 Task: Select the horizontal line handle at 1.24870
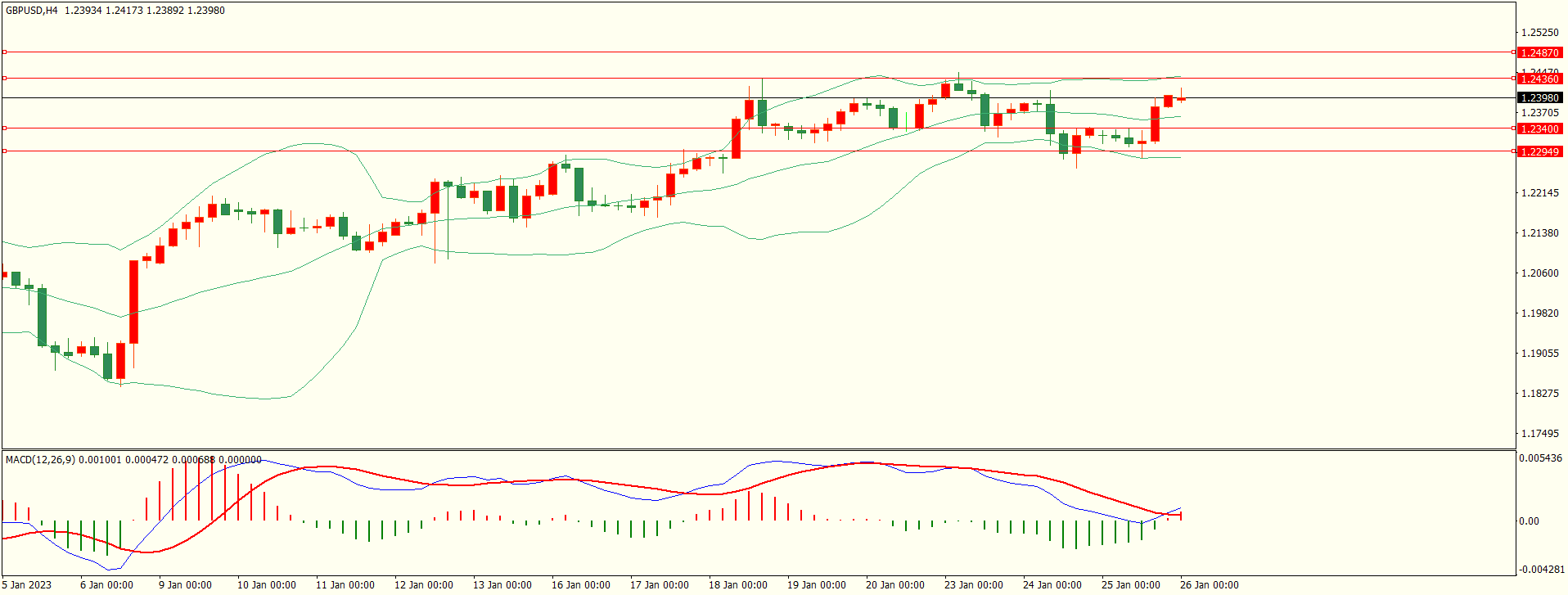4,52
